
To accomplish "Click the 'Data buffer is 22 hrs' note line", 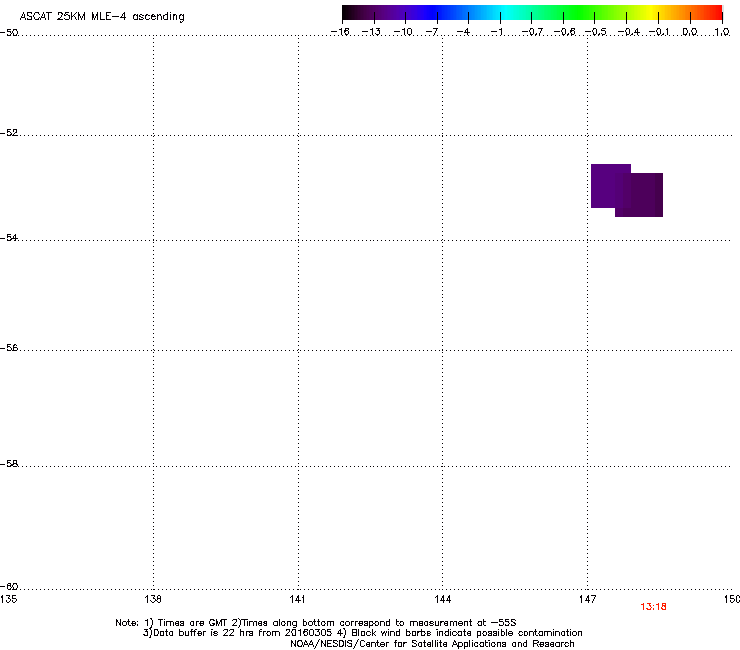I will pyautogui.click(x=362, y=633).
